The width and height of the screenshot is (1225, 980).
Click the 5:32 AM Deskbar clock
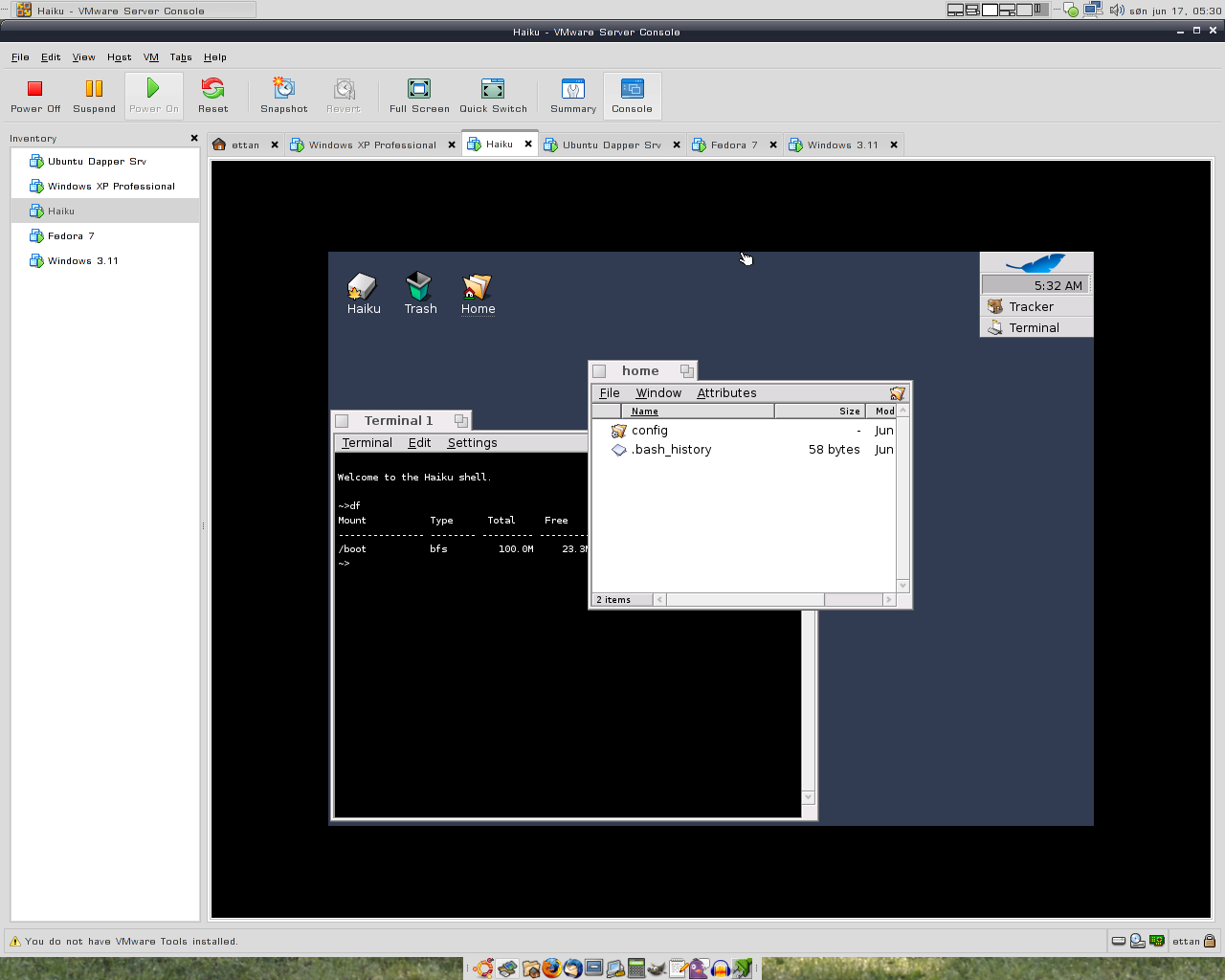[x=1035, y=285]
